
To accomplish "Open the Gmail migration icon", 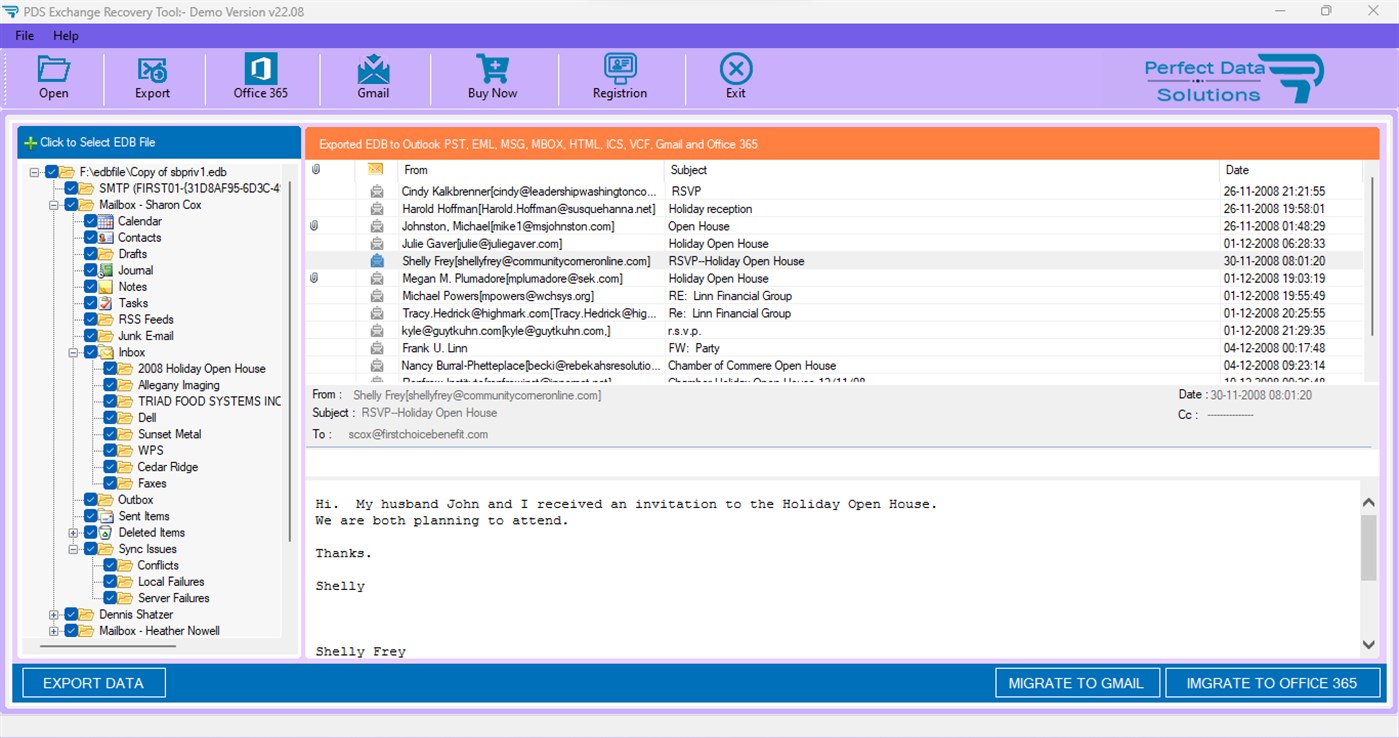I will click(x=373, y=77).
